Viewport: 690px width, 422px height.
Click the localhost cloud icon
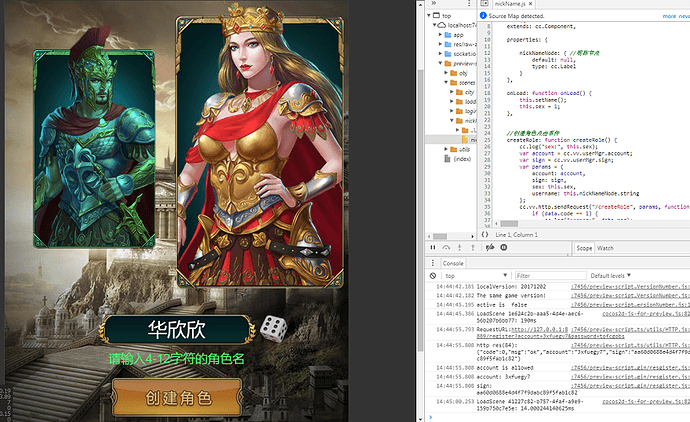coord(442,25)
